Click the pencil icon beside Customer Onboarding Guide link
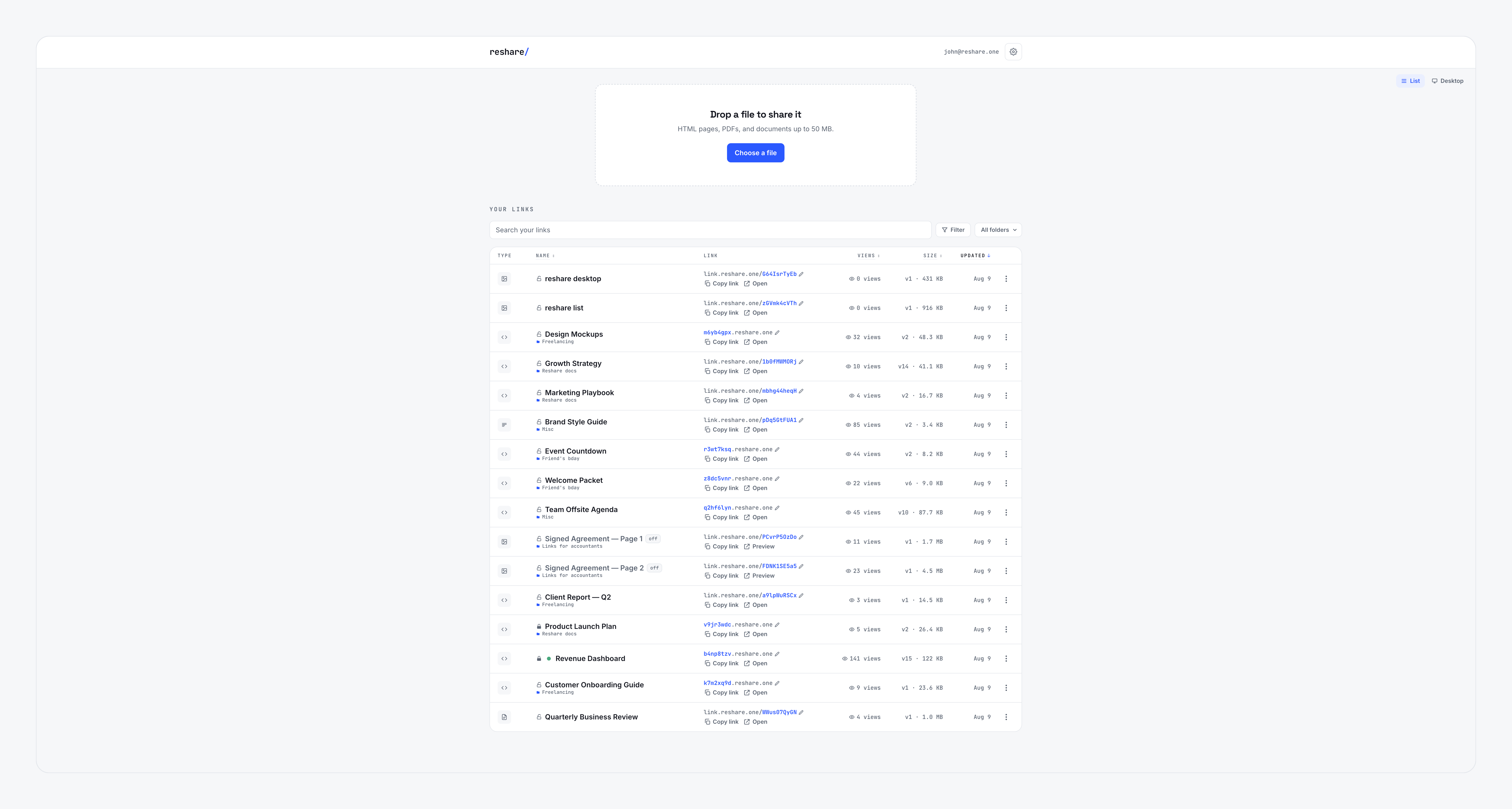This screenshot has height=809, width=1512. click(777, 683)
